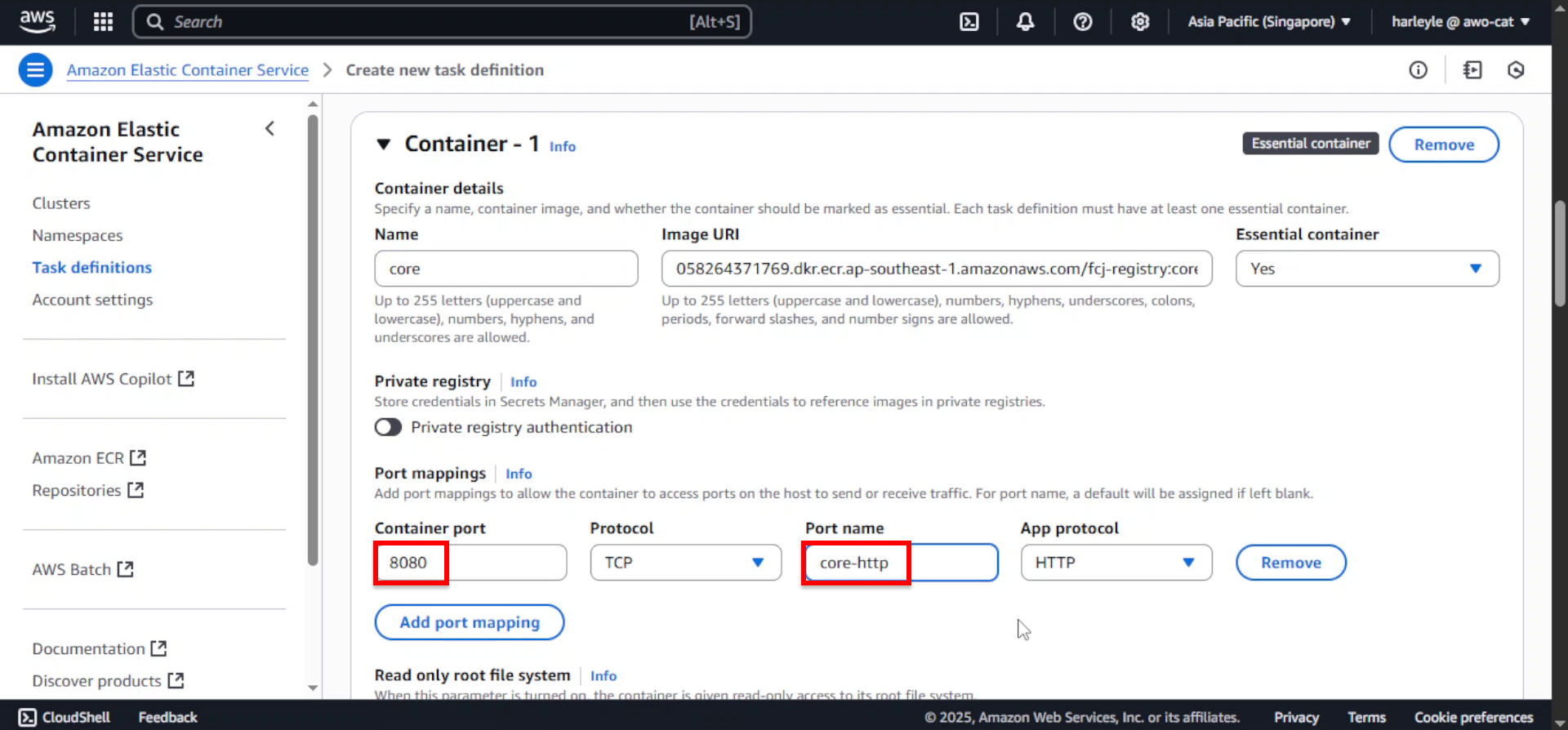Collapse the Container - 1 section
Image resolution: width=1568 pixels, height=730 pixels.
coord(383,145)
